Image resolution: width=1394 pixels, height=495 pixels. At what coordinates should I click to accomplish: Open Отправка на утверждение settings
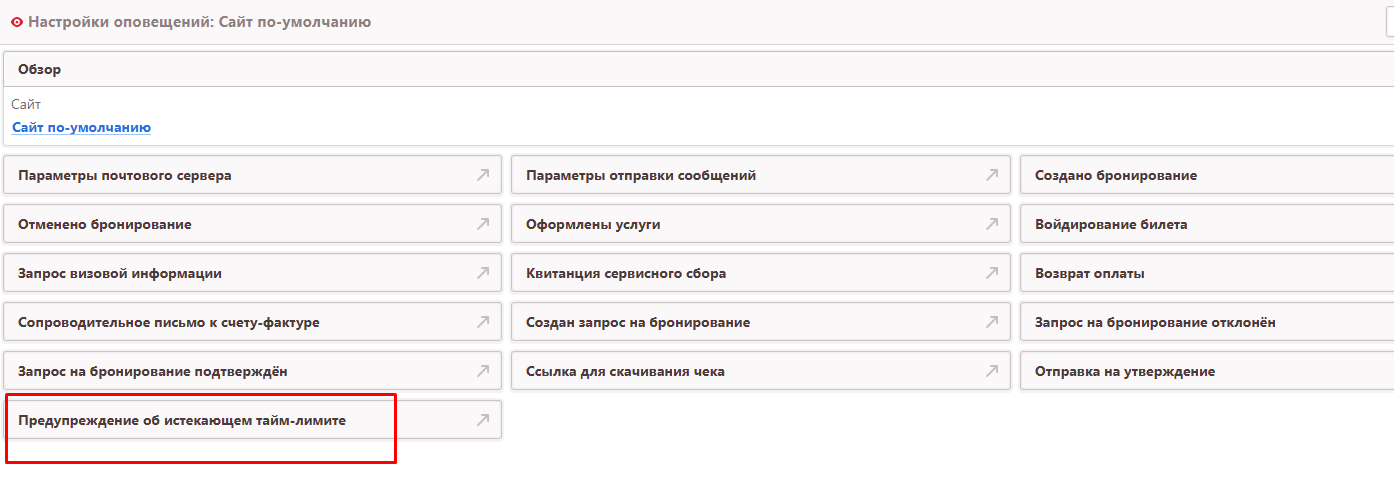(x=1124, y=371)
